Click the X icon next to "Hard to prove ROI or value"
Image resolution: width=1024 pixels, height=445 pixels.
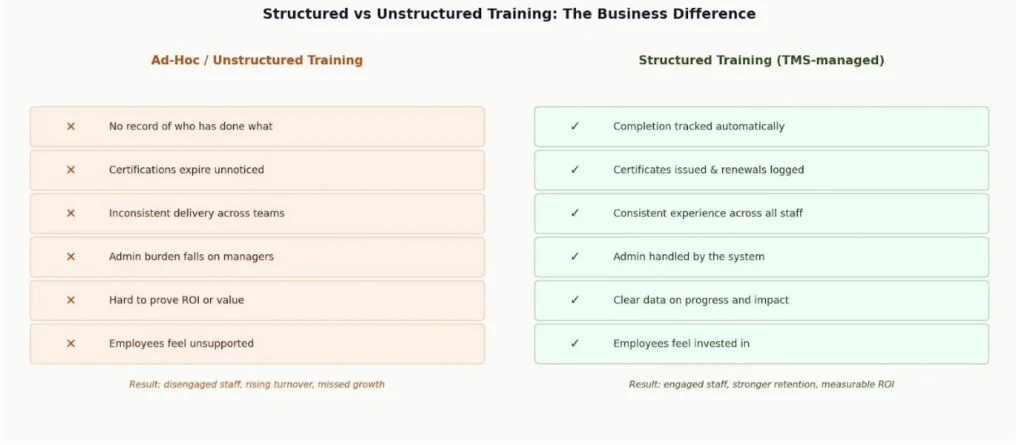click(71, 300)
